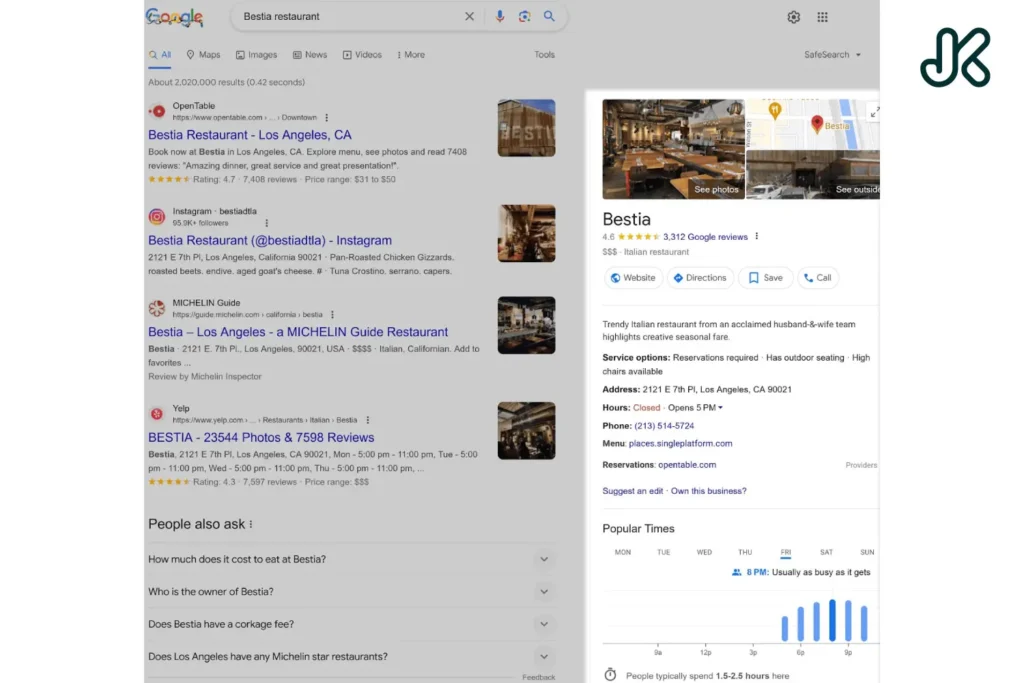Select TUE in Popular Times
The width and height of the screenshot is (1024, 683).
coord(664,552)
